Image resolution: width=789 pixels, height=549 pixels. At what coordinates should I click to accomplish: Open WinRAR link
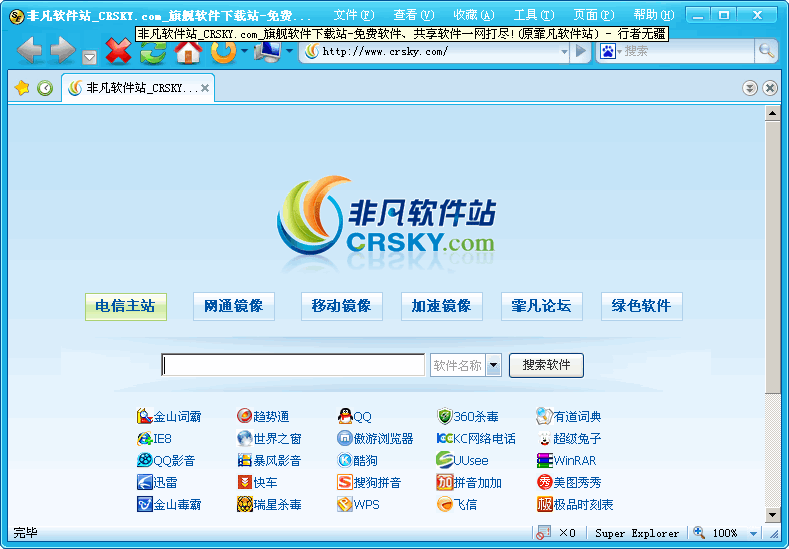tap(567, 460)
